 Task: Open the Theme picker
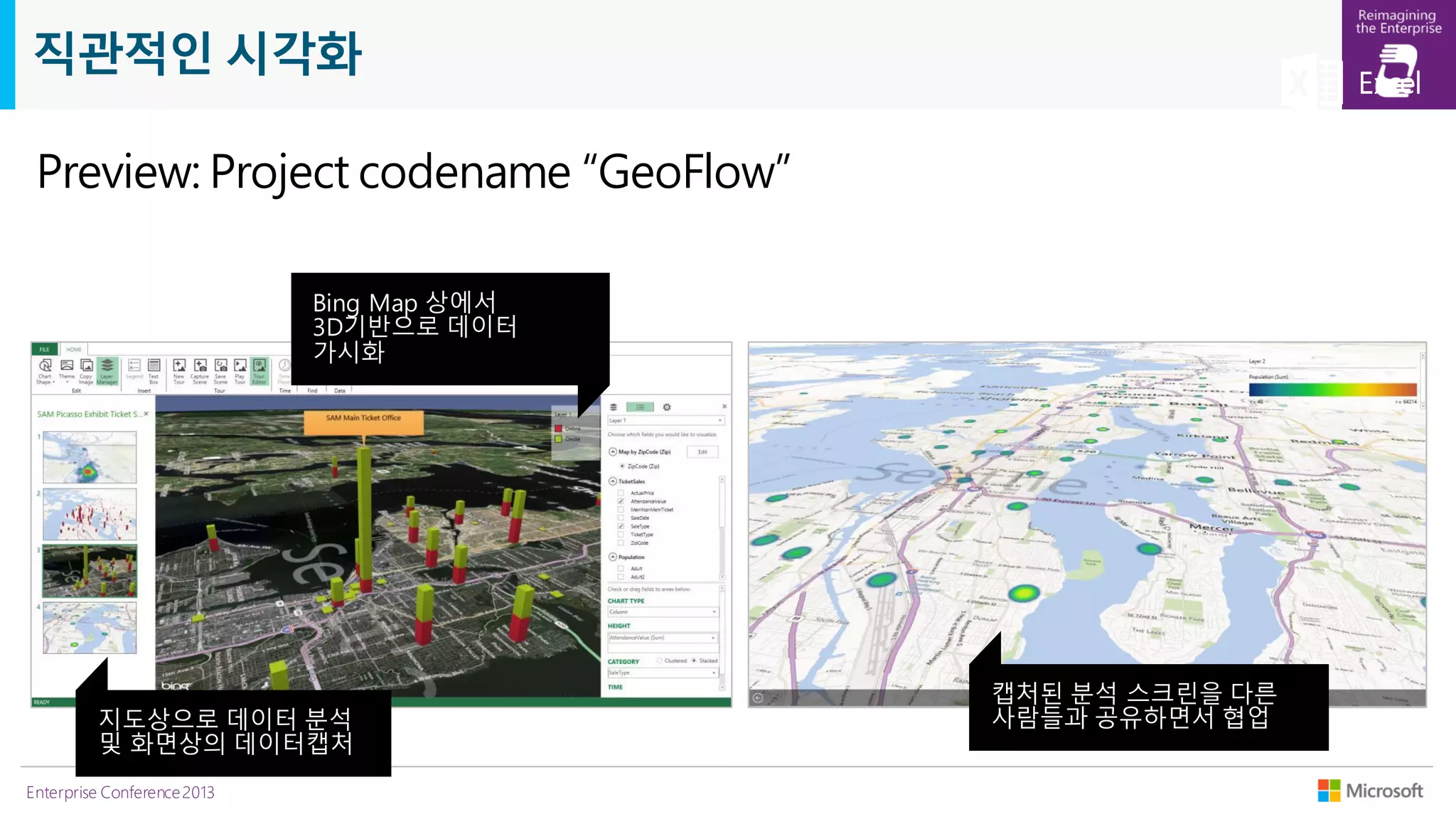[x=67, y=370]
